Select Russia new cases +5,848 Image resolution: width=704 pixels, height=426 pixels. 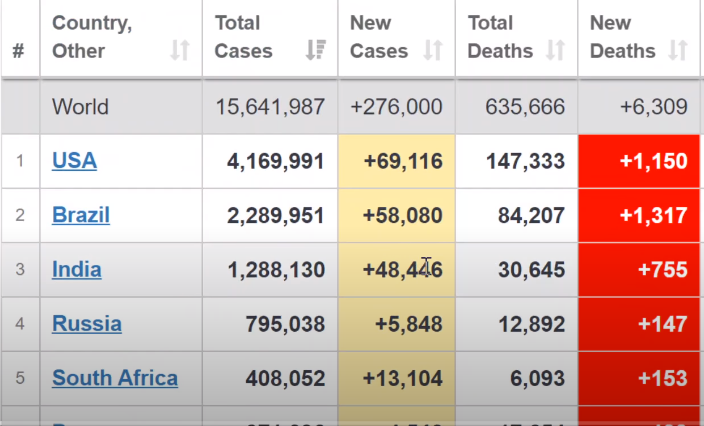(409, 324)
